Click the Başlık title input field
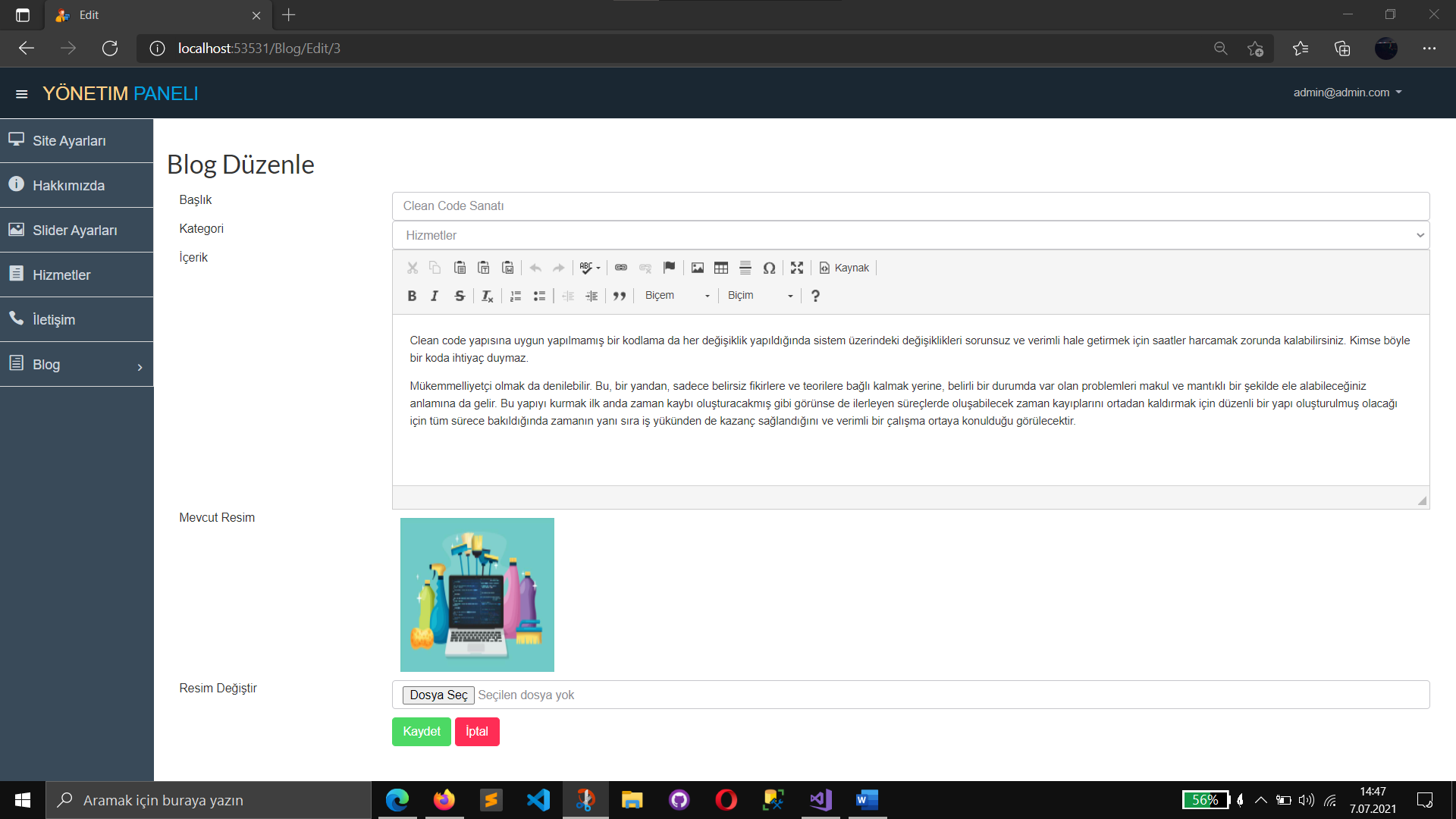This screenshot has height=819, width=1456. point(910,206)
